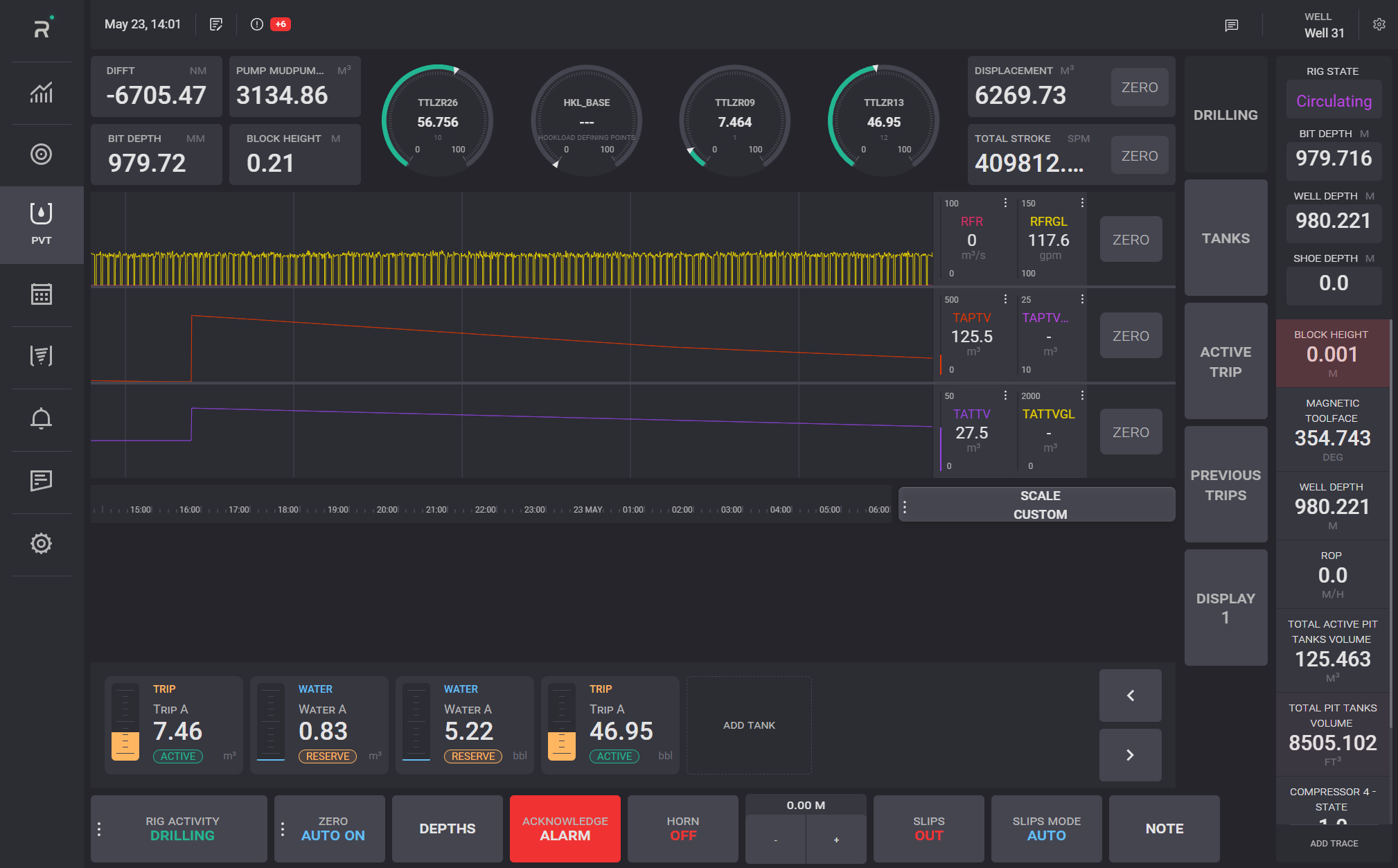
Task: Open RFR trace options three-dot menu
Action: 1005,203
